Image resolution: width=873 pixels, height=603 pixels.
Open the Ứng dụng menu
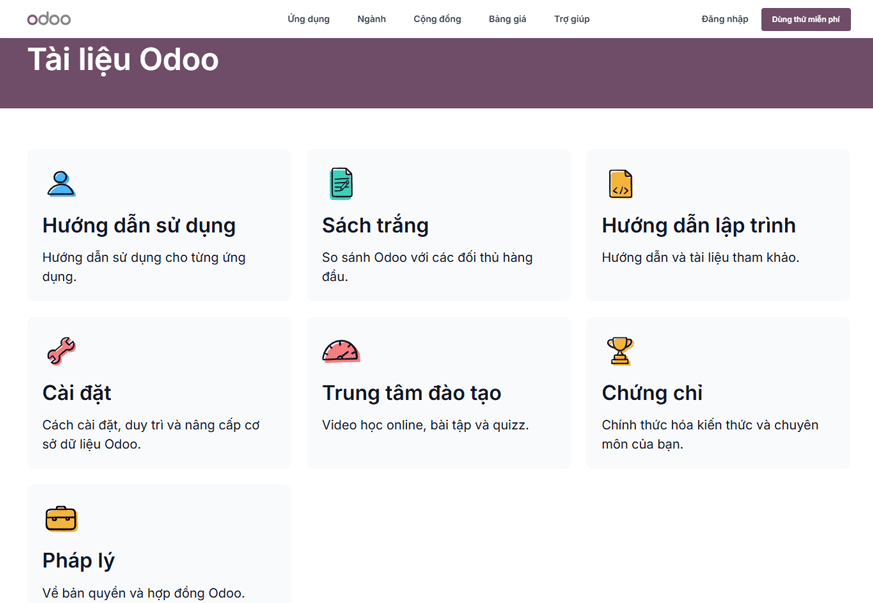(307, 18)
